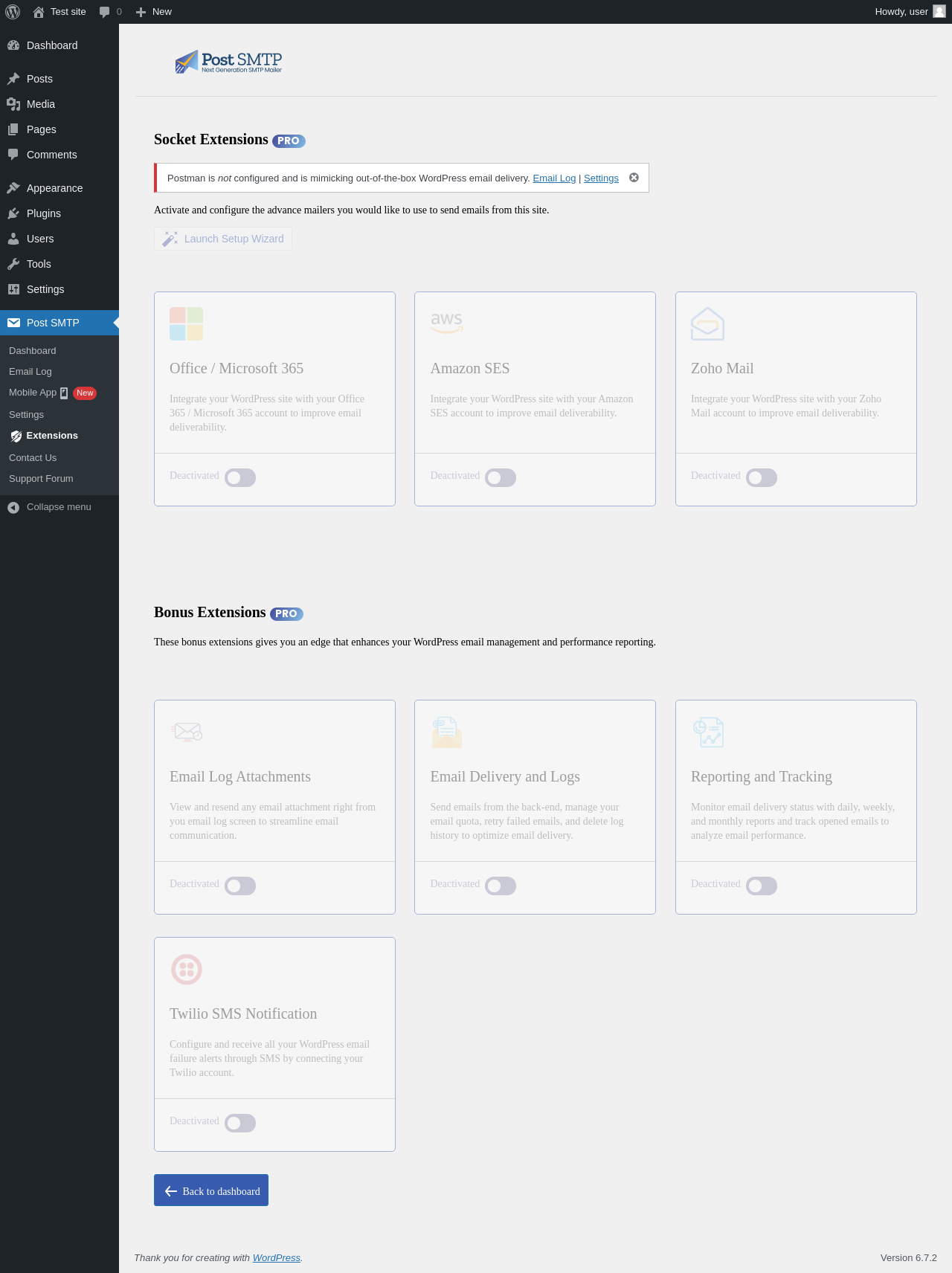Click the user avatar next to Howdy
The image size is (952, 1273).
coord(939,11)
